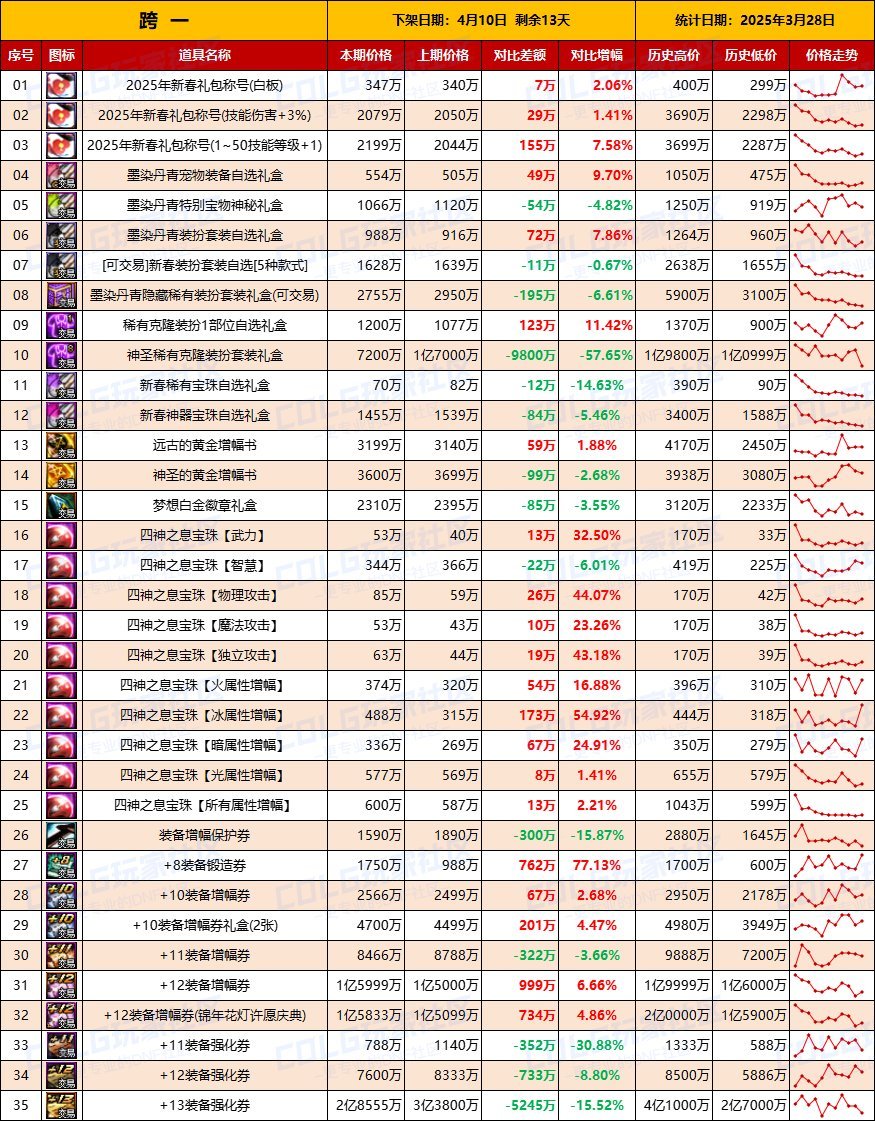Open the 新春神器宝珠自选礼盒 item name
This screenshot has width=875, height=1121.
pyautogui.click(x=204, y=416)
